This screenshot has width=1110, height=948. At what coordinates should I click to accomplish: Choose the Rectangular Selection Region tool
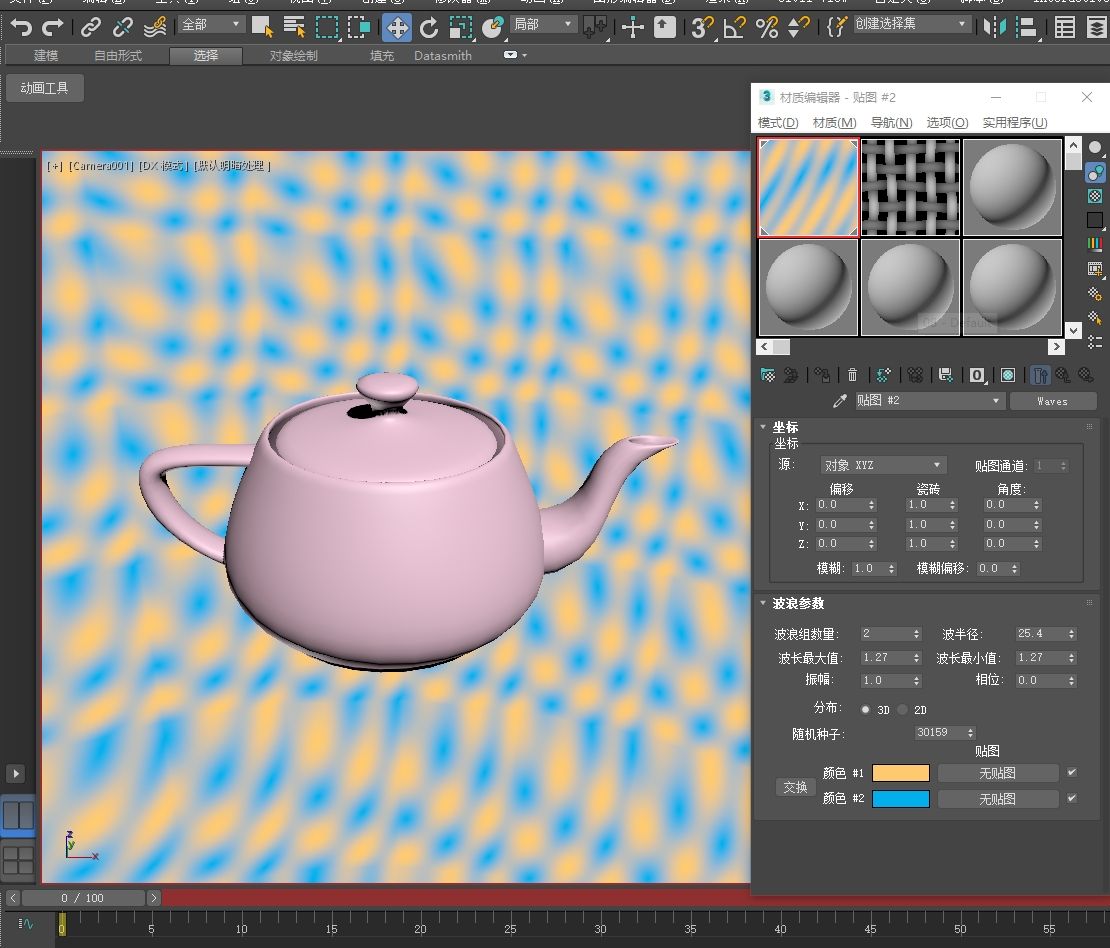click(x=327, y=28)
